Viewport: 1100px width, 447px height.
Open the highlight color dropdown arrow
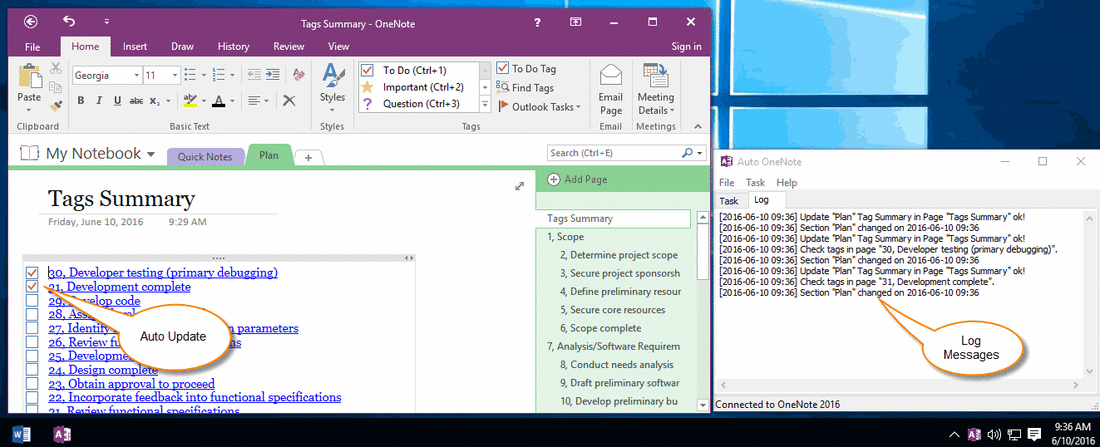tap(204, 101)
